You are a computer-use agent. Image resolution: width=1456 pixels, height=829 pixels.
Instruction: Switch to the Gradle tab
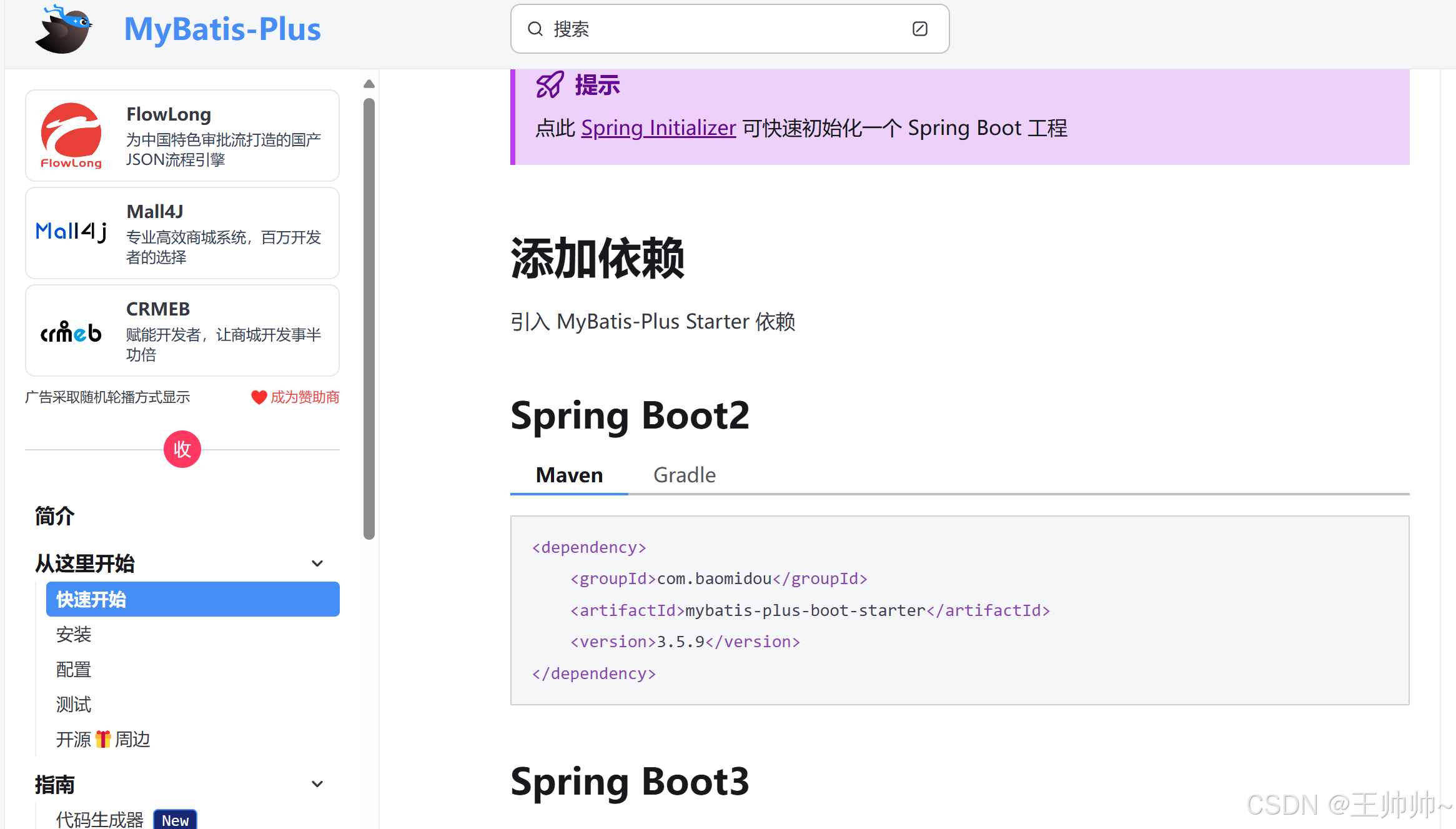point(685,475)
